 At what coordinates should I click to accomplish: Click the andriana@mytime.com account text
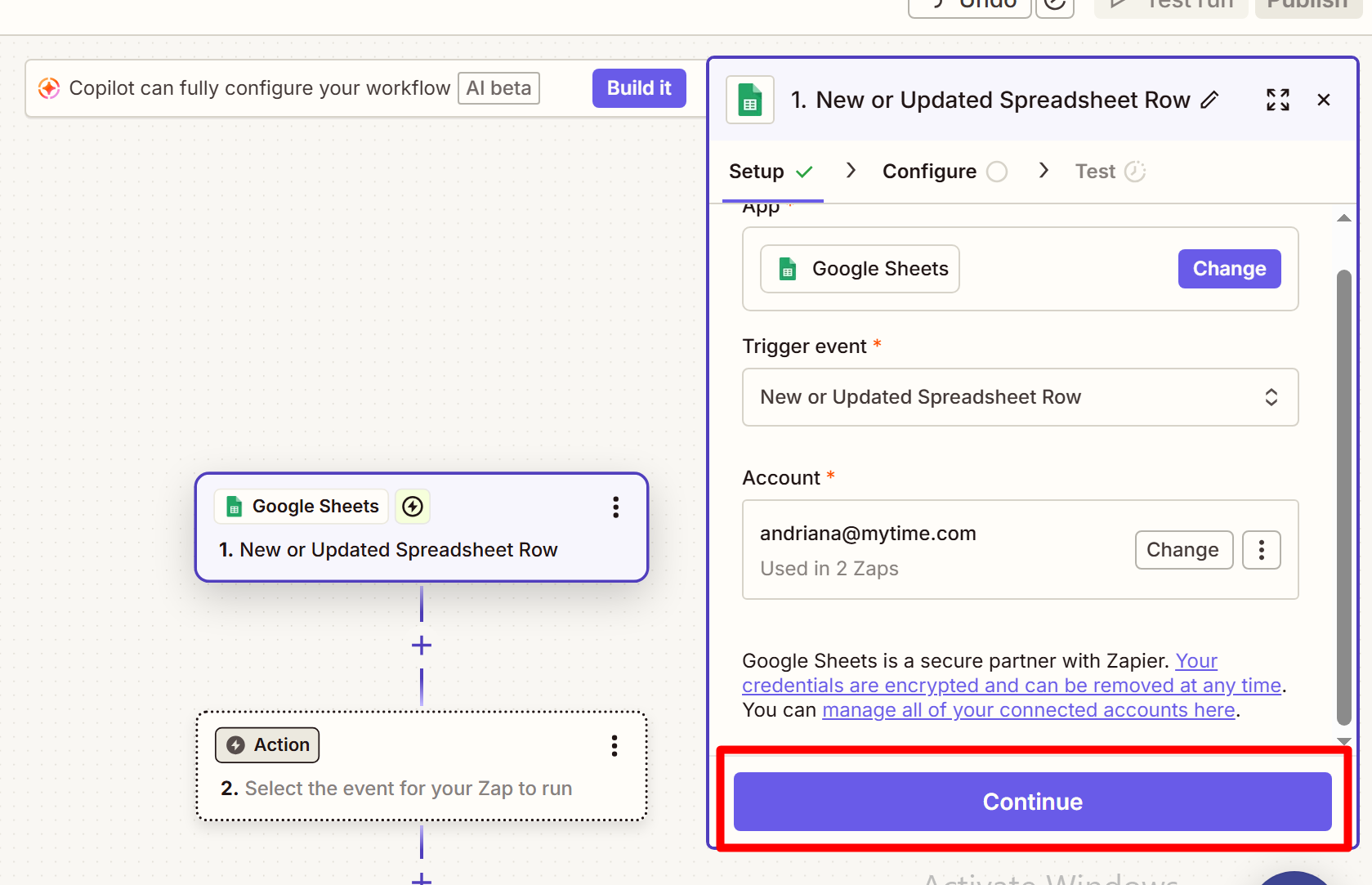[868, 534]
